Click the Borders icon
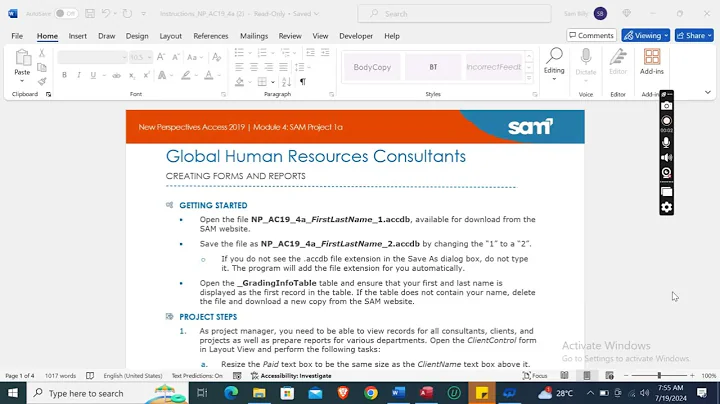The height and width of the screenshot is (404, 720). point(262,82)
